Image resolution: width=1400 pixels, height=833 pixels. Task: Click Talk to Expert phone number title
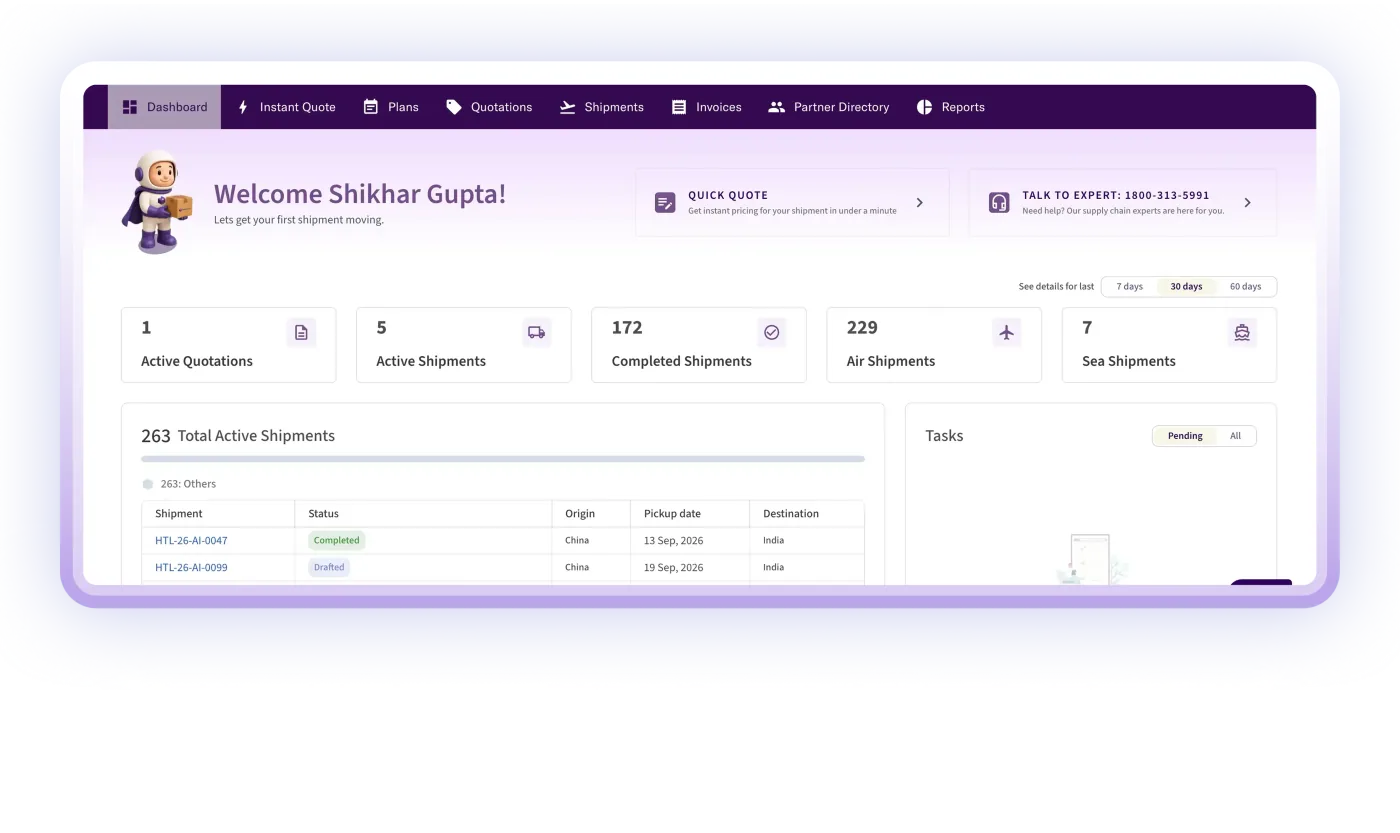pyautogui.click(x=1116, y=196)
